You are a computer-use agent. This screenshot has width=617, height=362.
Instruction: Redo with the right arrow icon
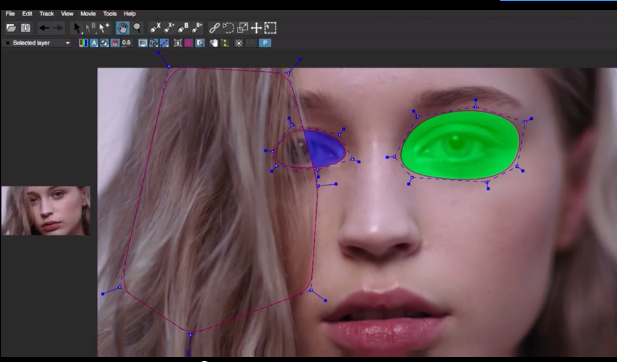[57, 28]
